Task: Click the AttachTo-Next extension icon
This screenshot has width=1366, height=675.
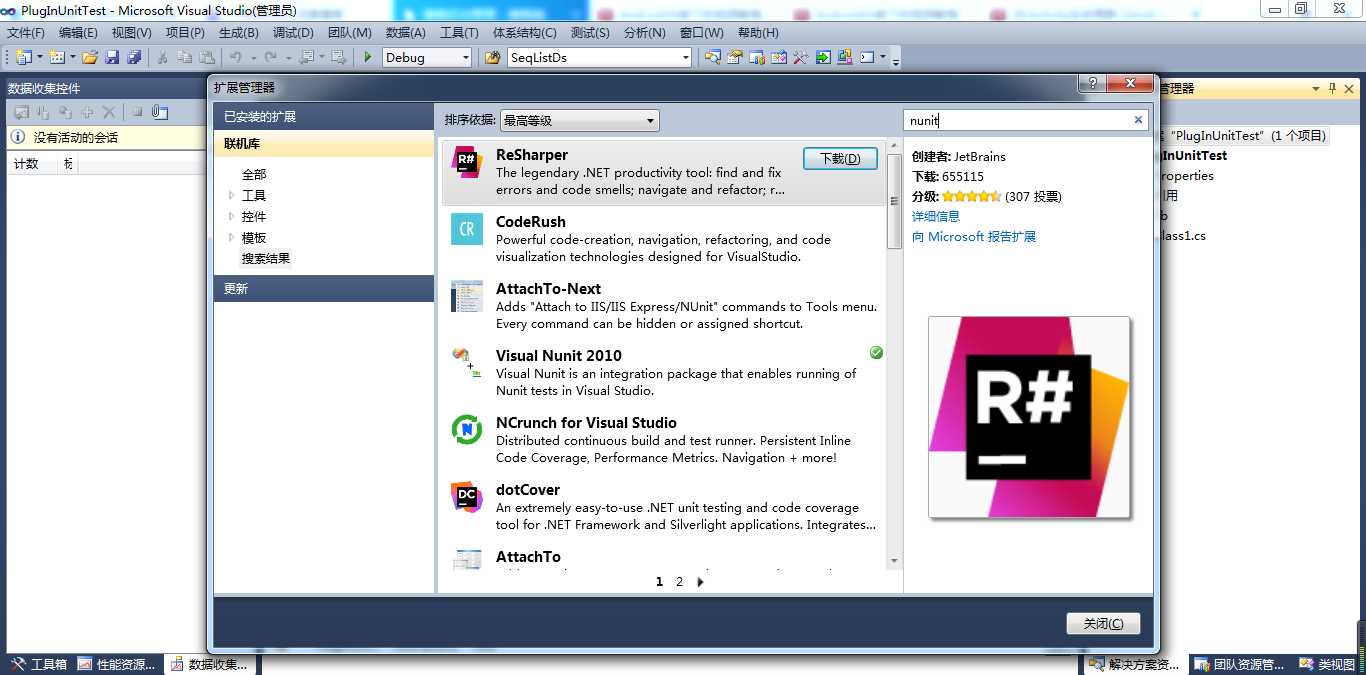Action: 467,296
